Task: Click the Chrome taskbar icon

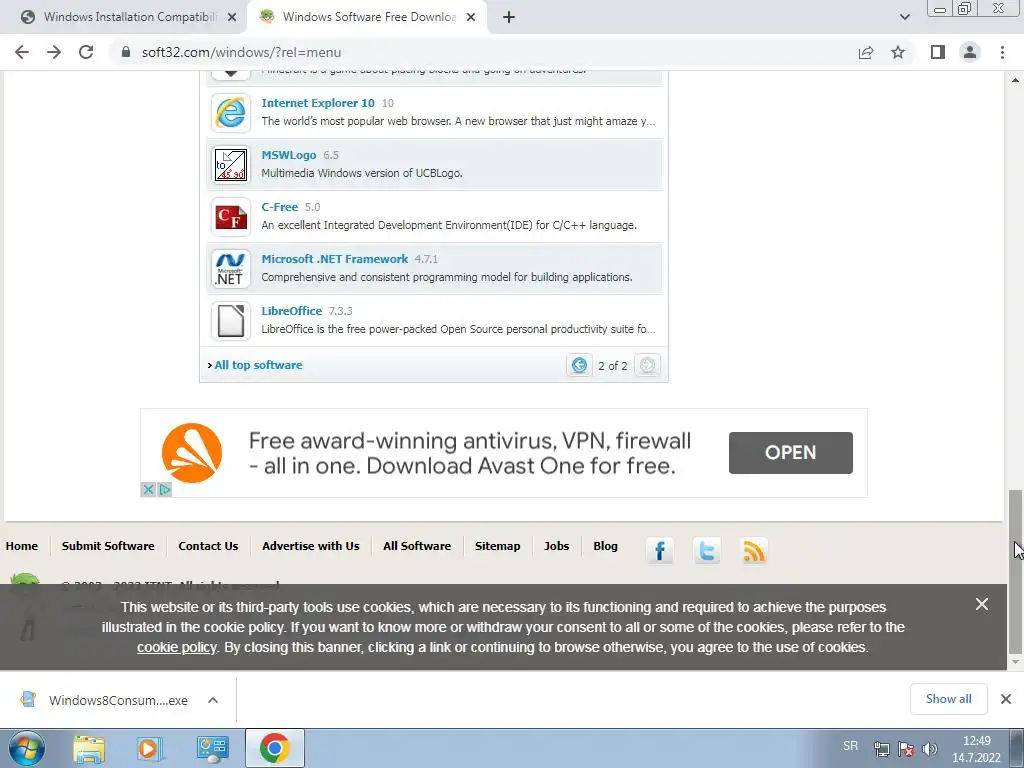Action: (275, 748)
